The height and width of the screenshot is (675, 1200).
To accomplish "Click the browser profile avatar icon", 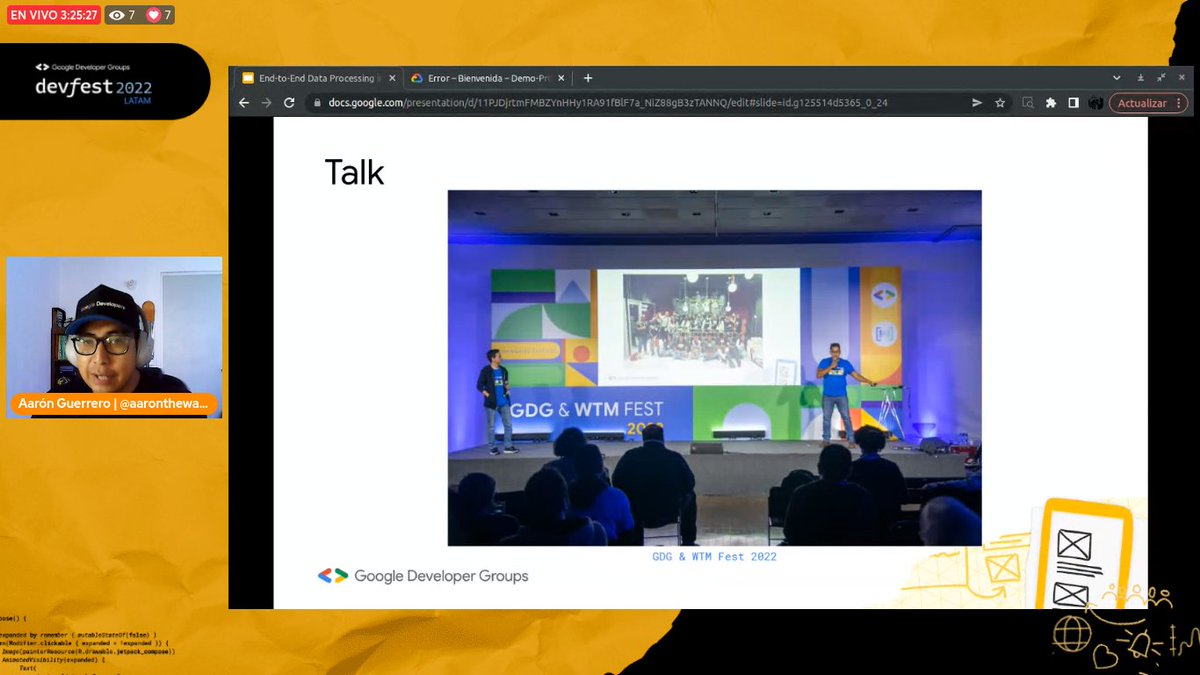I will pyautogui.click(x=1096, y=102).
